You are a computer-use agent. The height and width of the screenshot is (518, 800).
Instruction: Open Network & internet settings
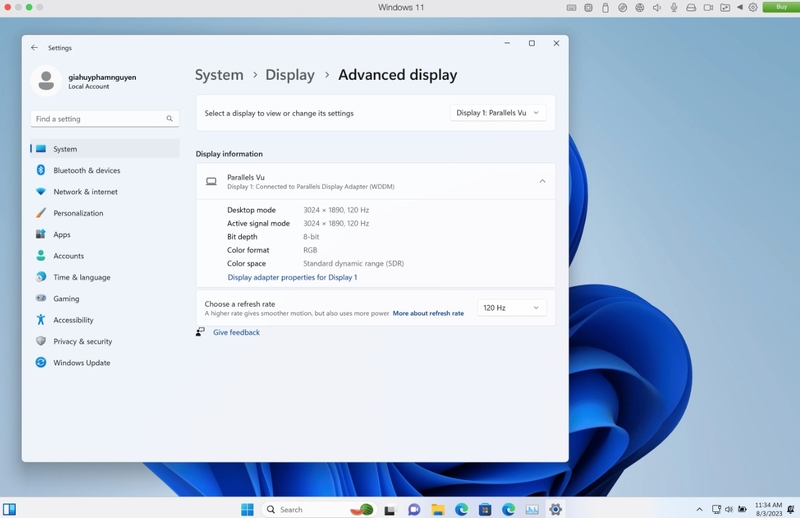click(105, 191)
